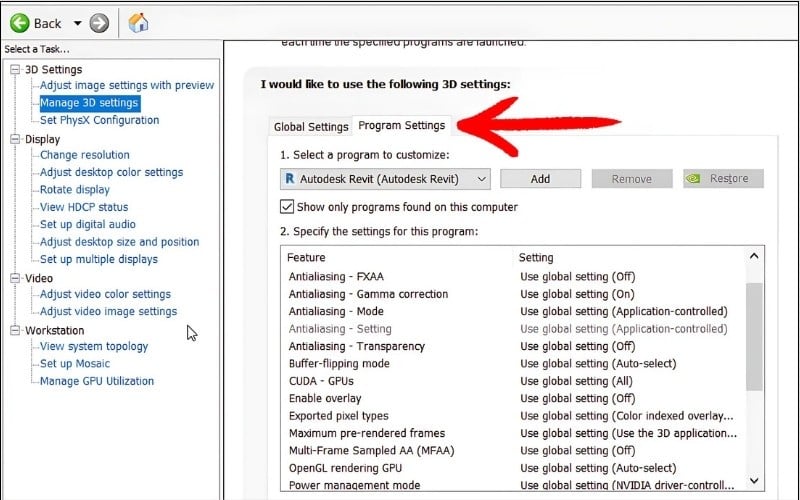Open Set PhysX Configuration
800x500 pixels.
tap(99, 120)
